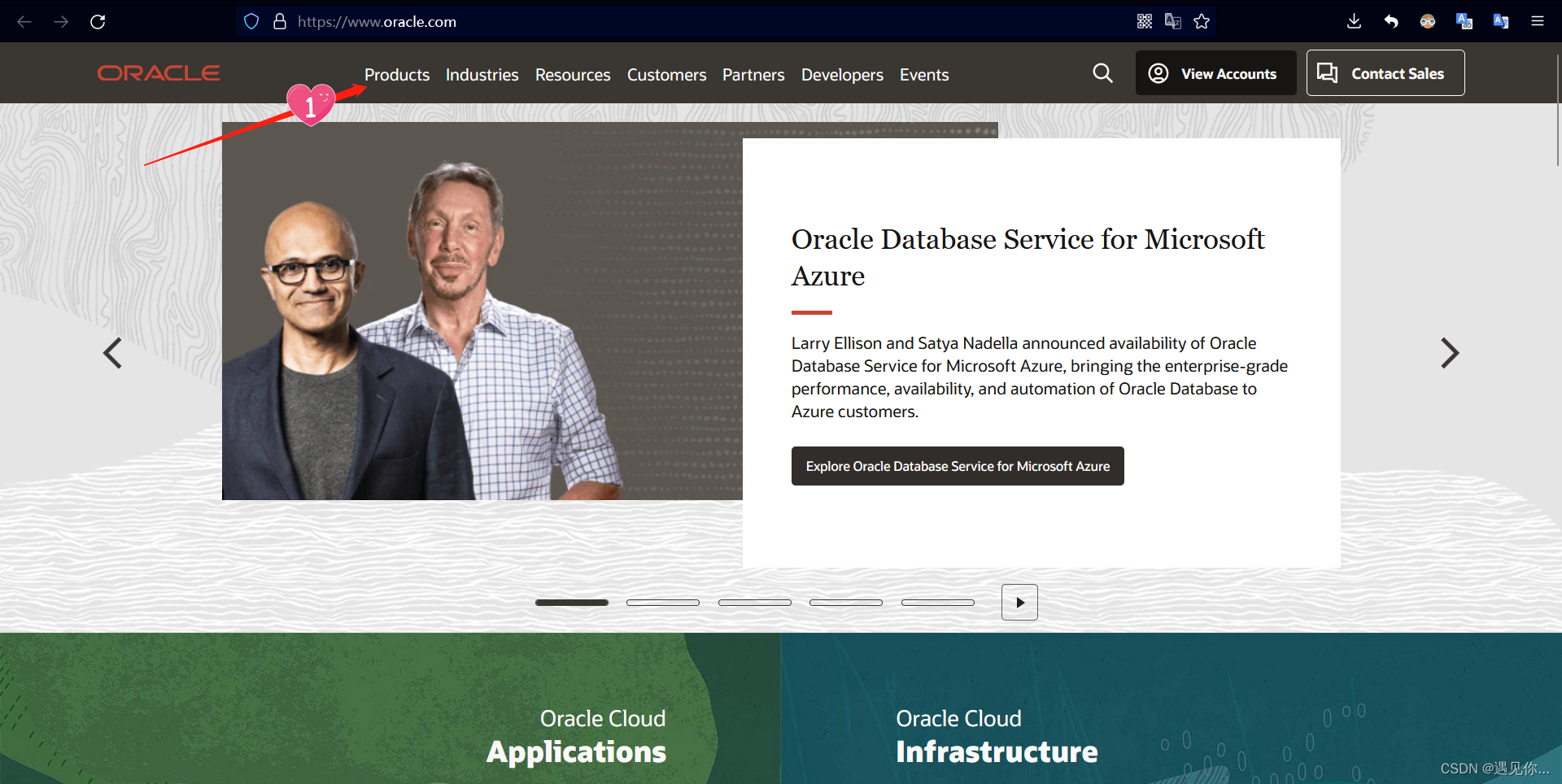The height and width of the screenshot is (784, 1562).
Task: Open the Partners menu
Action: pyautogui.click(x=753, y=75)
